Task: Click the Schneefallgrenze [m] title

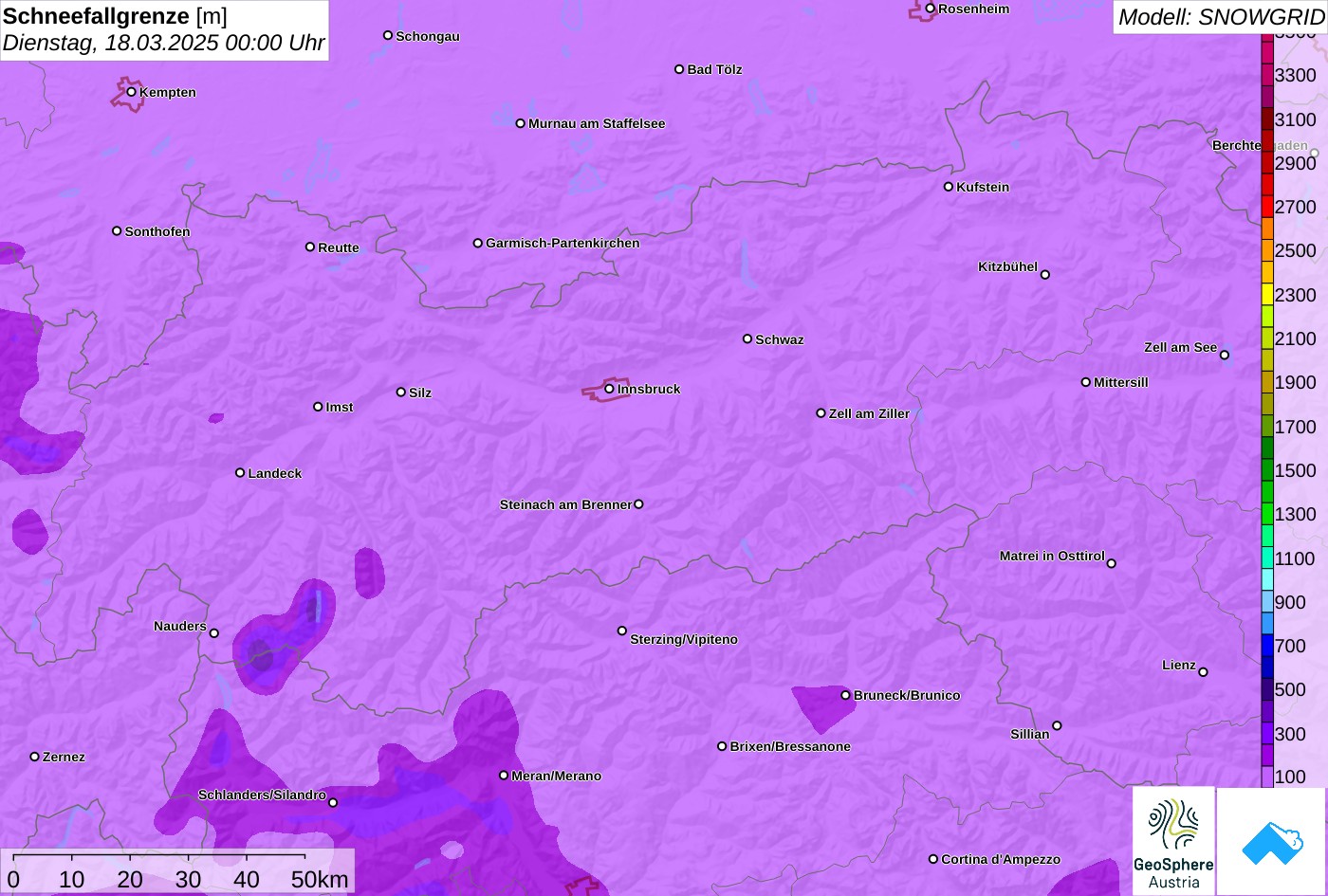Action: point(115,16)
